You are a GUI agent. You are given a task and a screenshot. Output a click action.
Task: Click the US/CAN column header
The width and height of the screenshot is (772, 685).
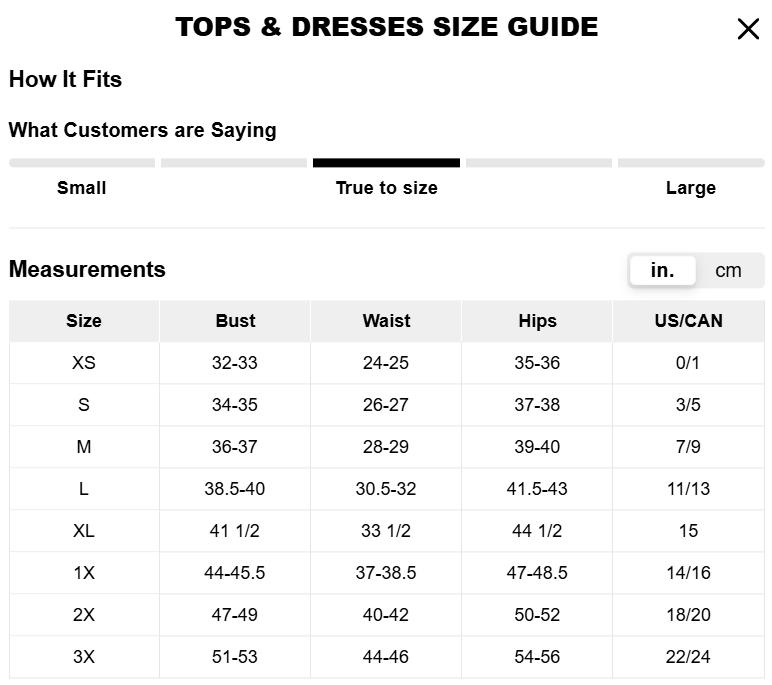688,321
